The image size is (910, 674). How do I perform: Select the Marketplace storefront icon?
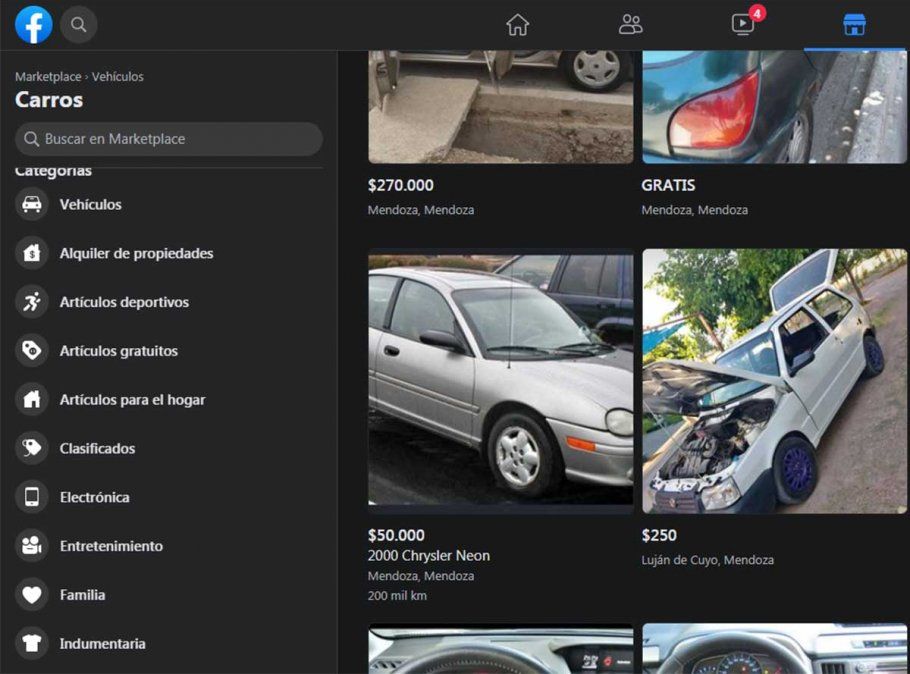coord(854,25)
